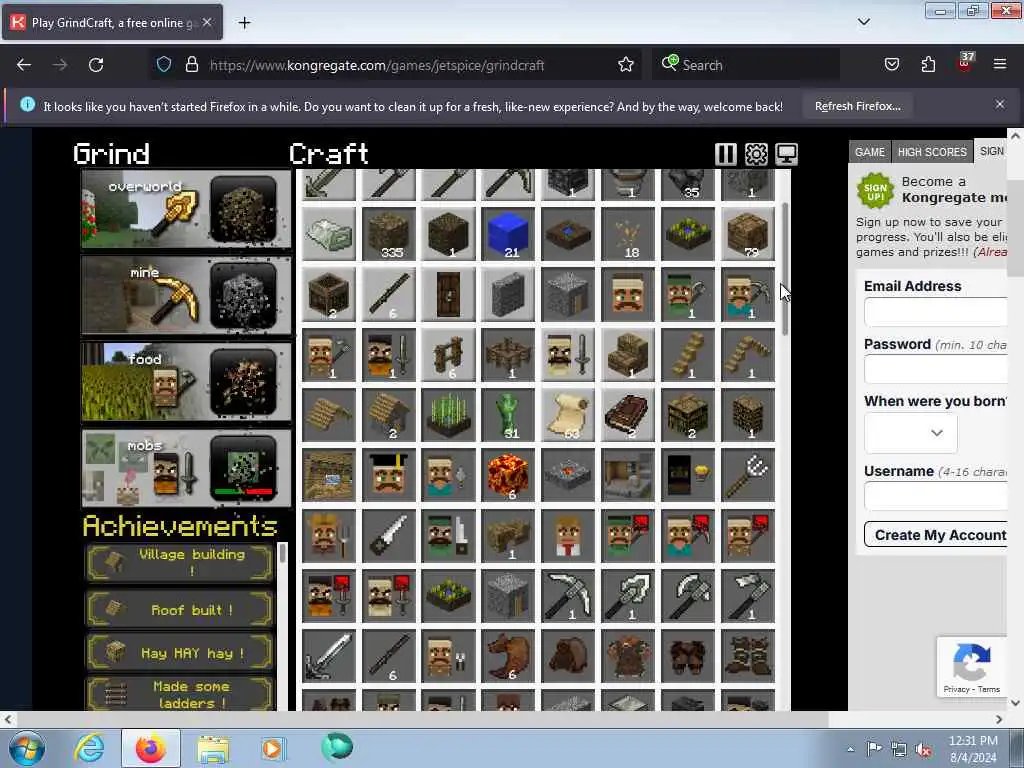Select the furnace with fire block

[x=568, y=475]
